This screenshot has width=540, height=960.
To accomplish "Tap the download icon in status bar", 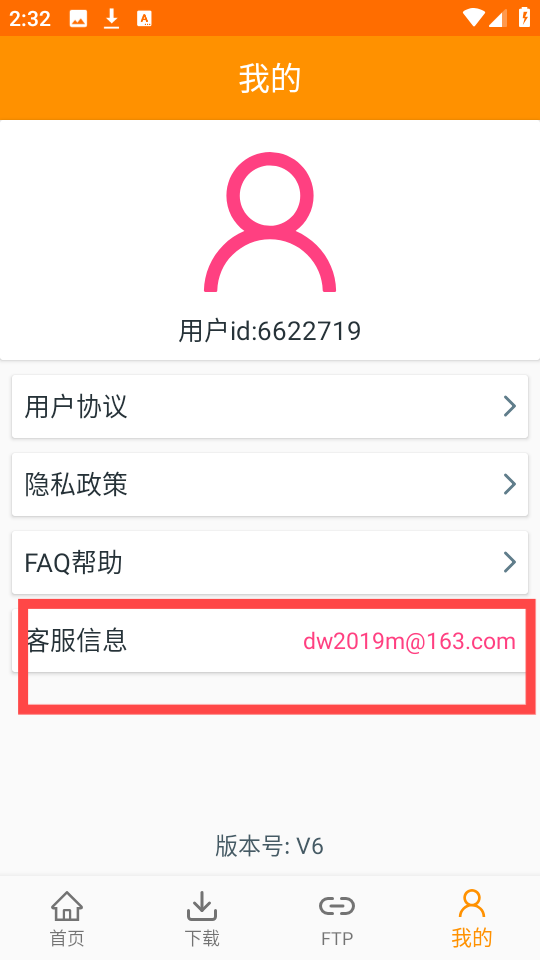I will (x=111, y=18).
